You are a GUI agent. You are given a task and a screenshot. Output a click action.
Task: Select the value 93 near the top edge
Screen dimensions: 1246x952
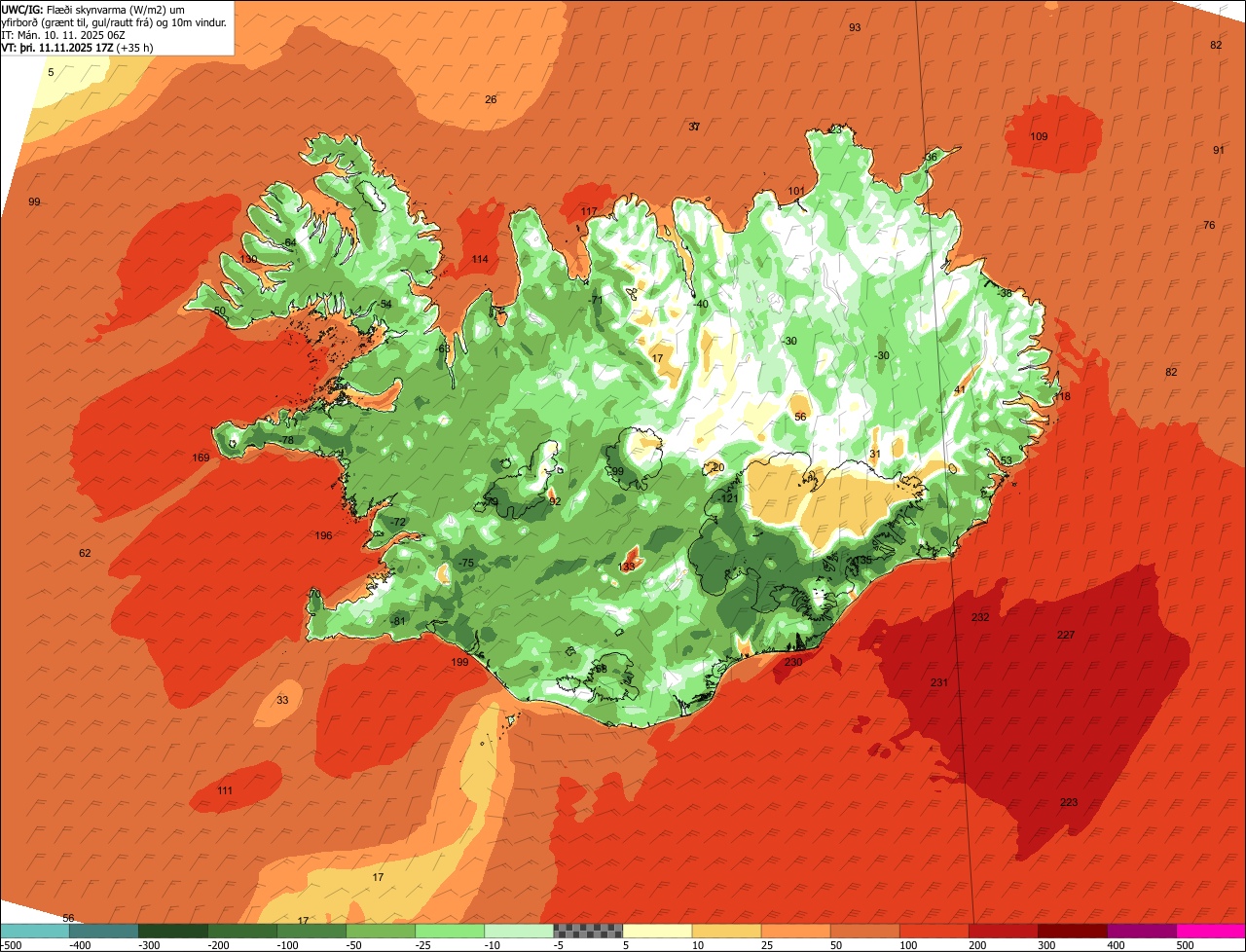(x=855, y=27)
